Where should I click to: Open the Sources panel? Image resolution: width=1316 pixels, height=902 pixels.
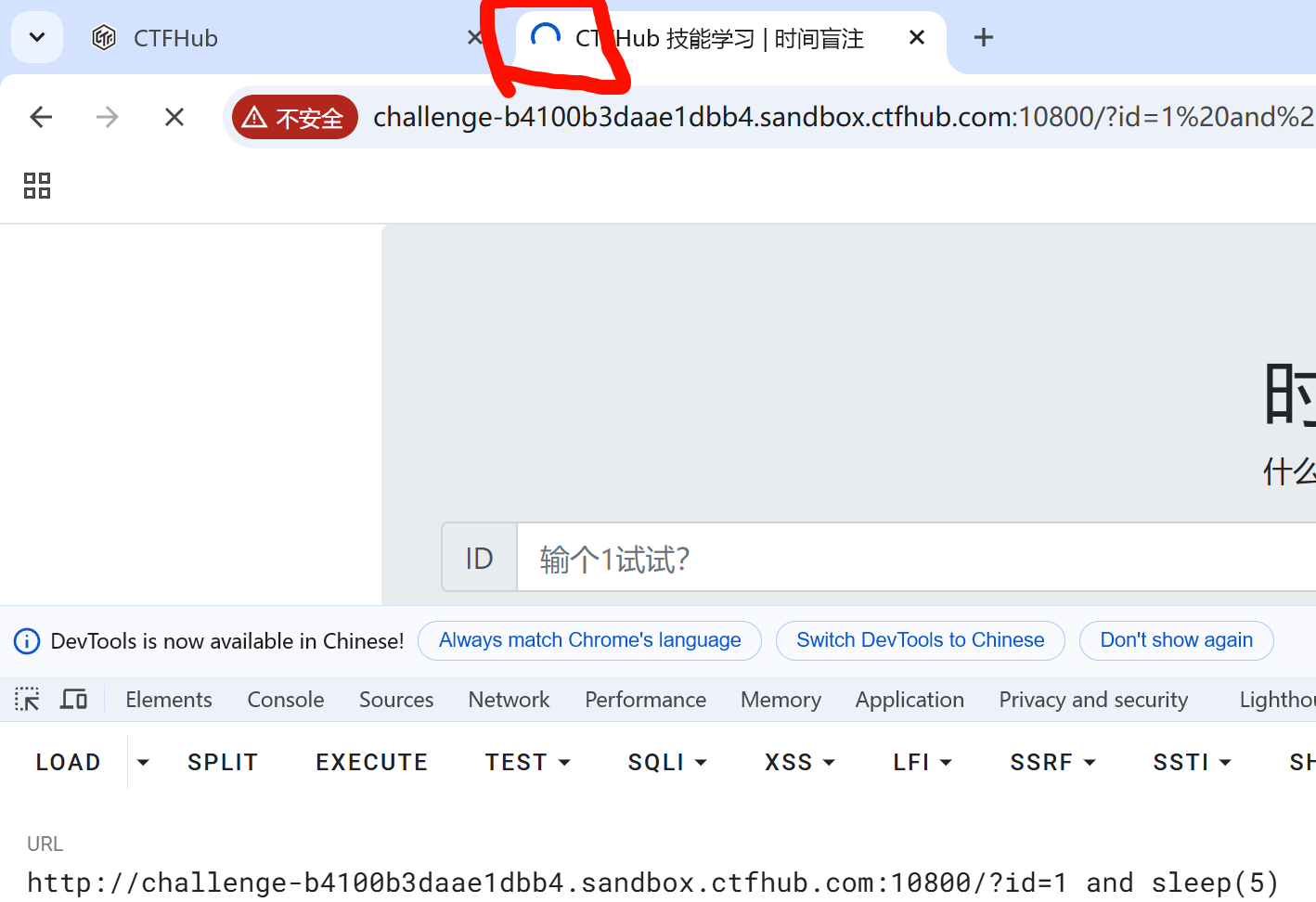tap(396, 700)
